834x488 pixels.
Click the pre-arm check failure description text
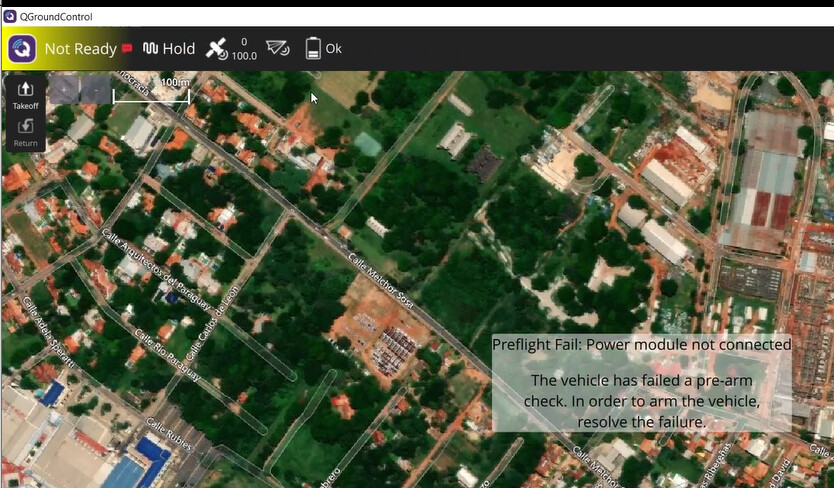(641, 401)
